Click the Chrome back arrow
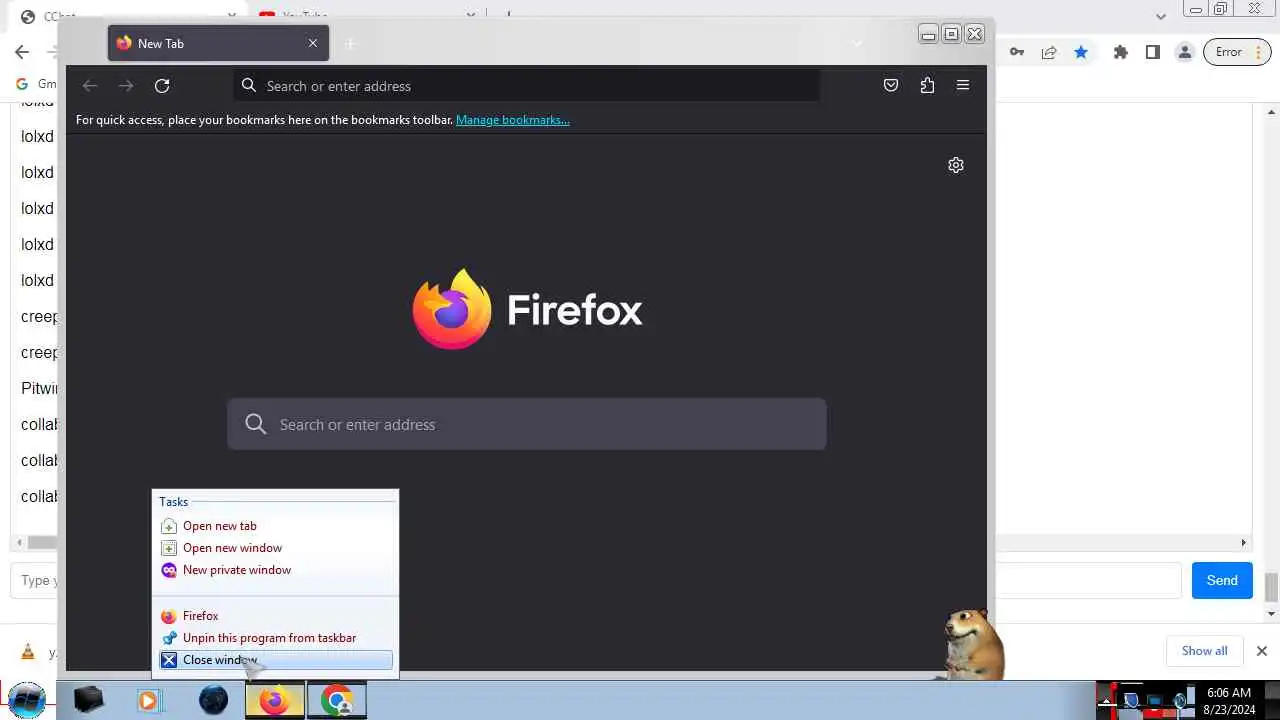 click(22, 52)
